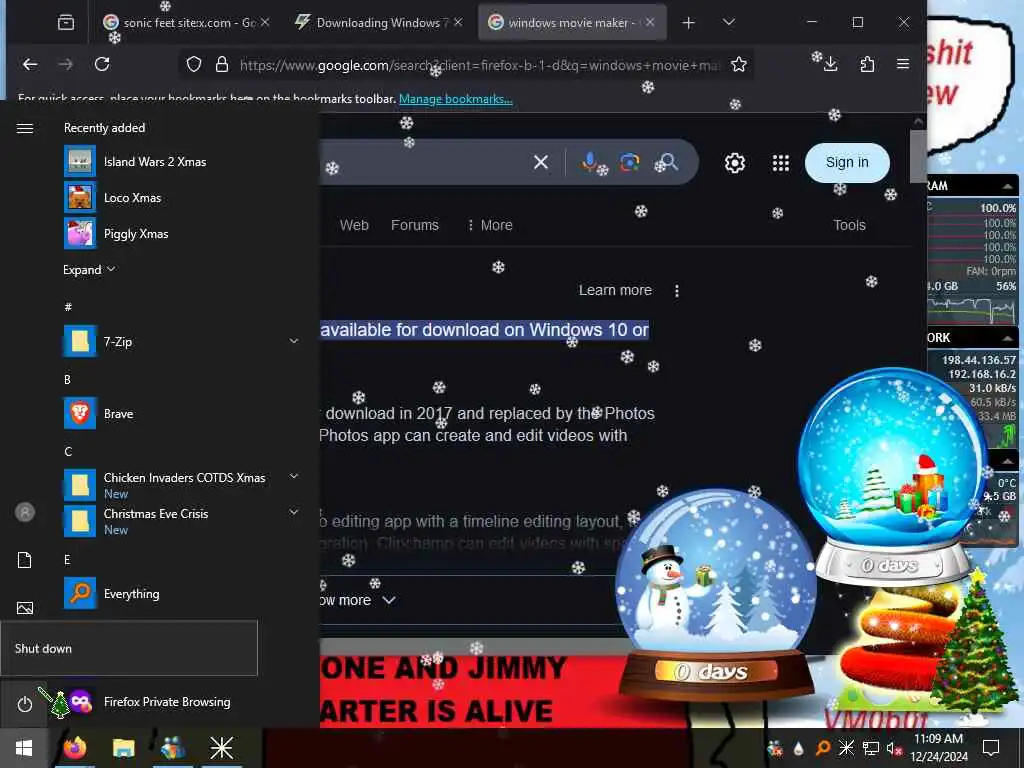Viewport: 1024px width, 768px height.
Task: Open the Google apps grid
Action: [x=781, y=163]
